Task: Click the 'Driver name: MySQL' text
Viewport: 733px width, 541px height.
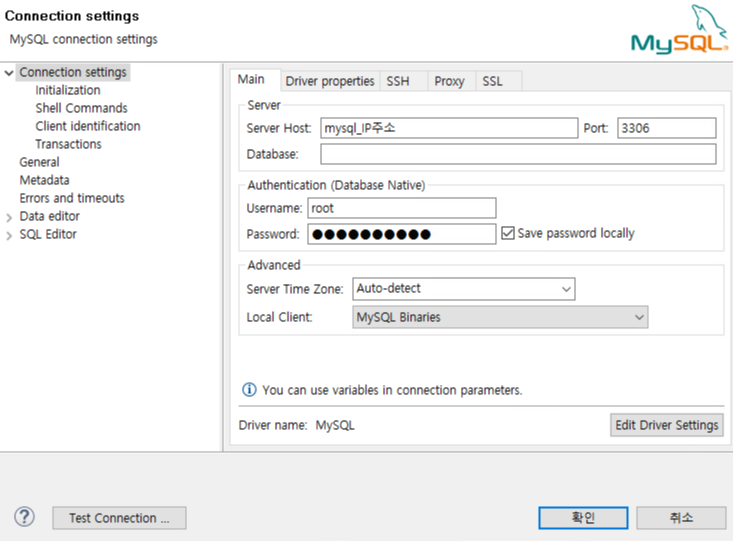Action: [296, 425]
